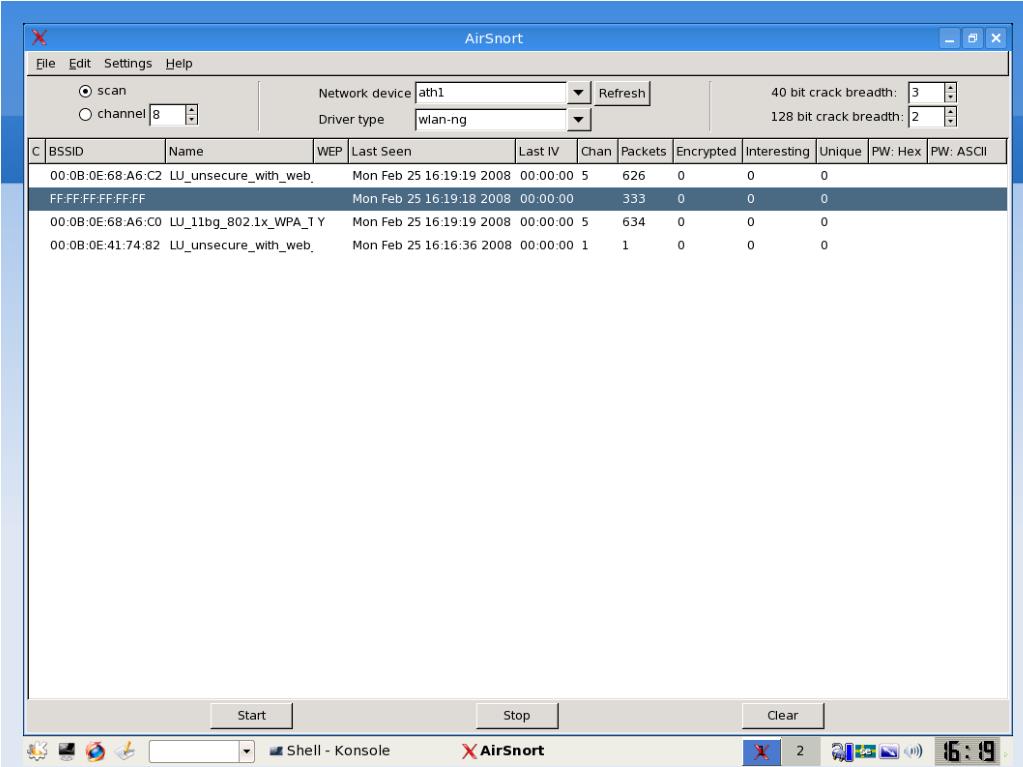Image resolution: width=1023 pixels, height=767 pixels.
Task: Click the 16:19 taskbar clock
Action: pos(969,751)
